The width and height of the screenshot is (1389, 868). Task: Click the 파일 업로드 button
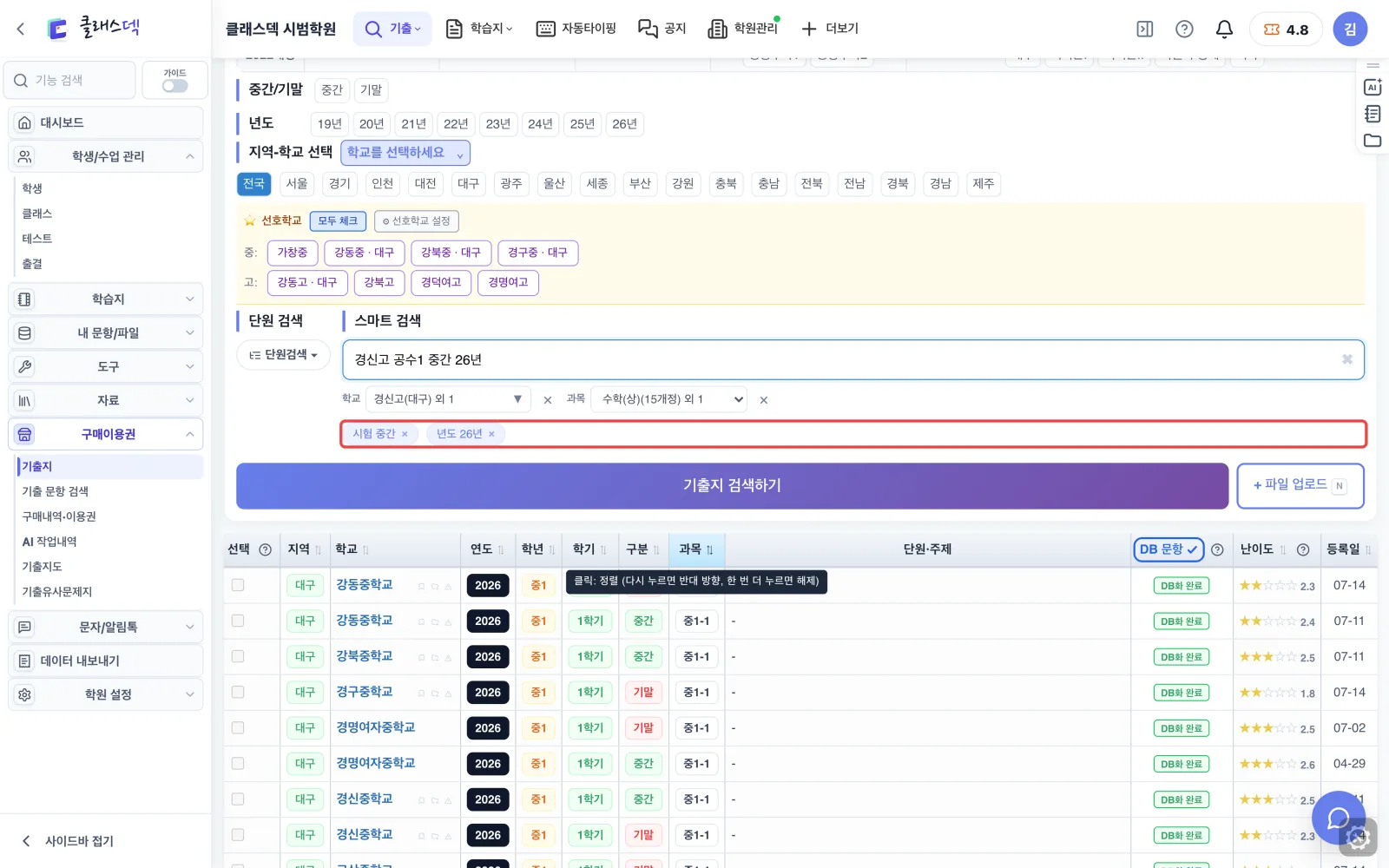pos(1300,485)
